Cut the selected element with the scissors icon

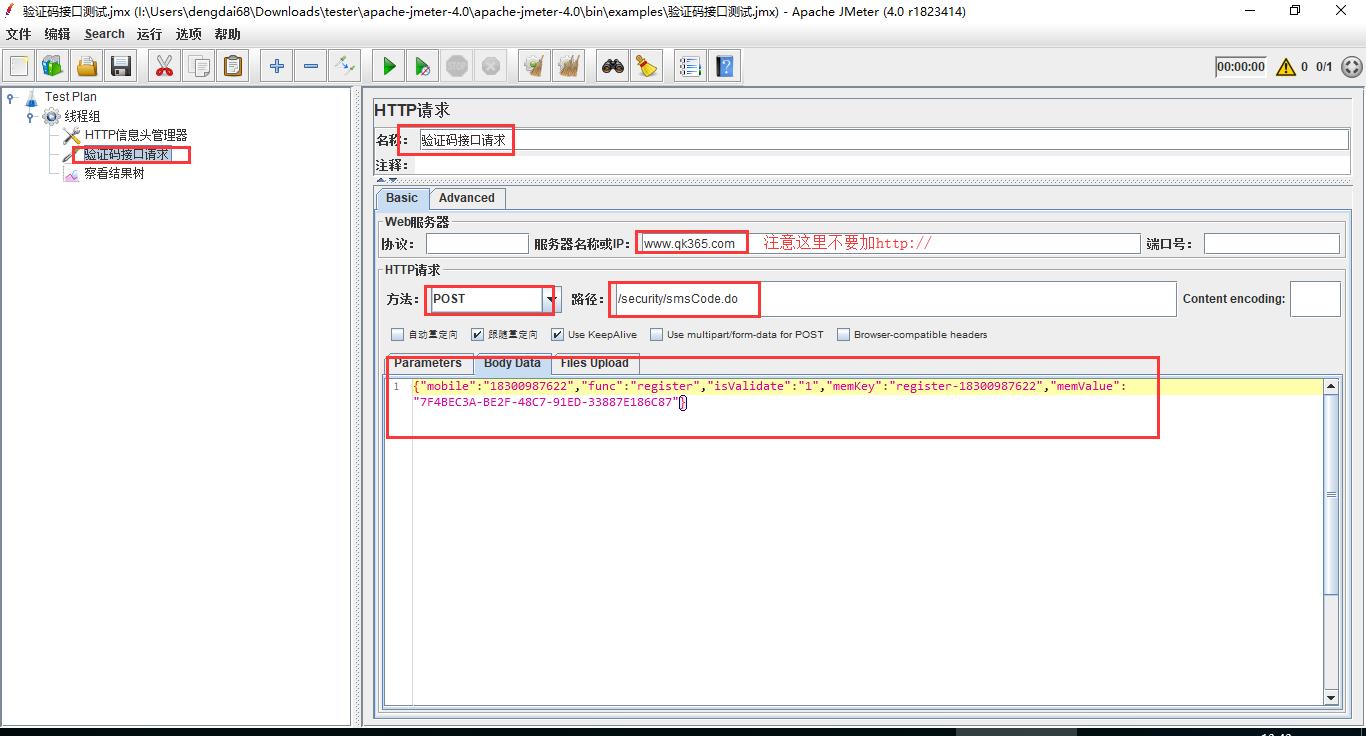pyautogui.click(x=164, y=66)
